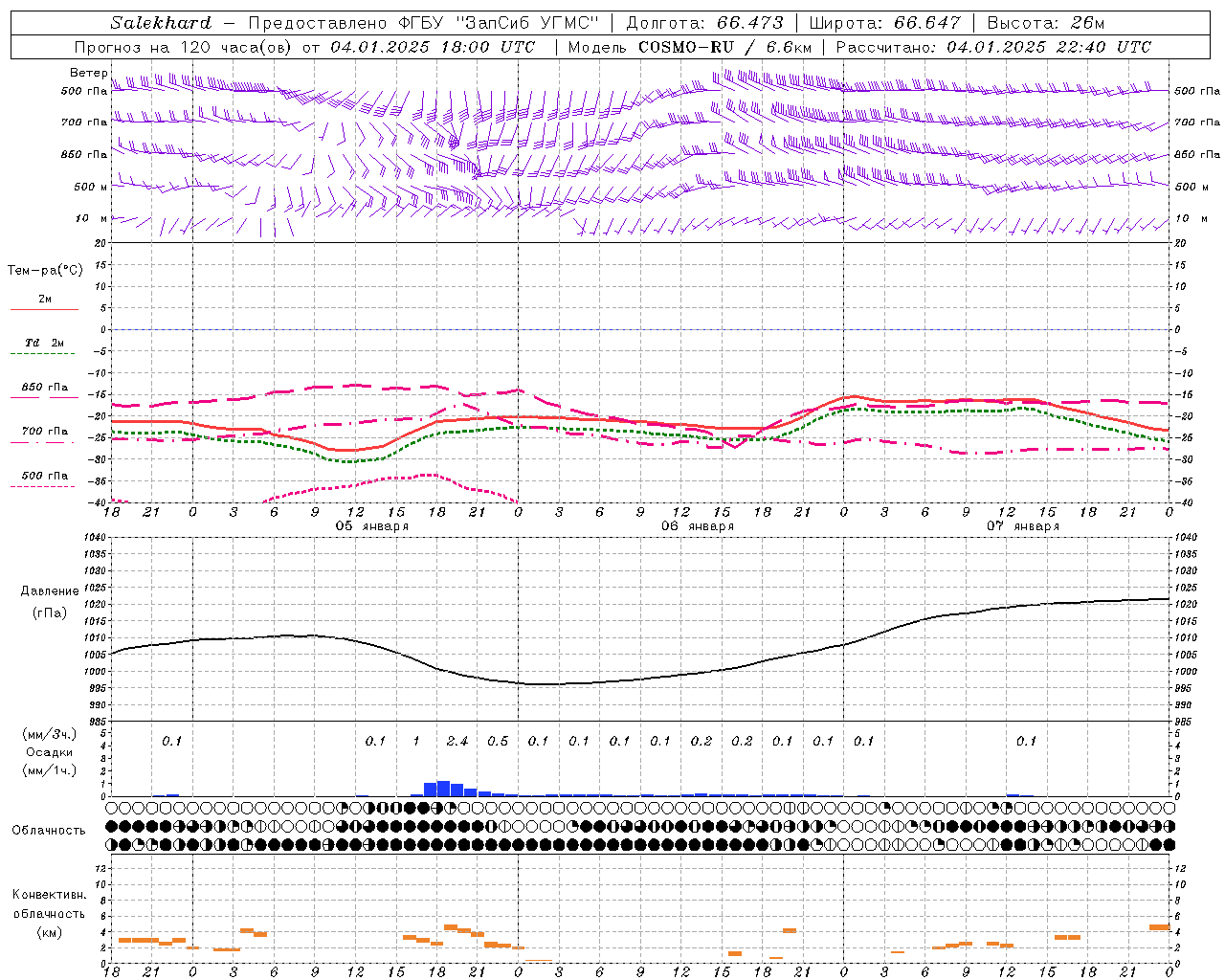Click the tallest blue precipitation bar

(x=444, y=789)
